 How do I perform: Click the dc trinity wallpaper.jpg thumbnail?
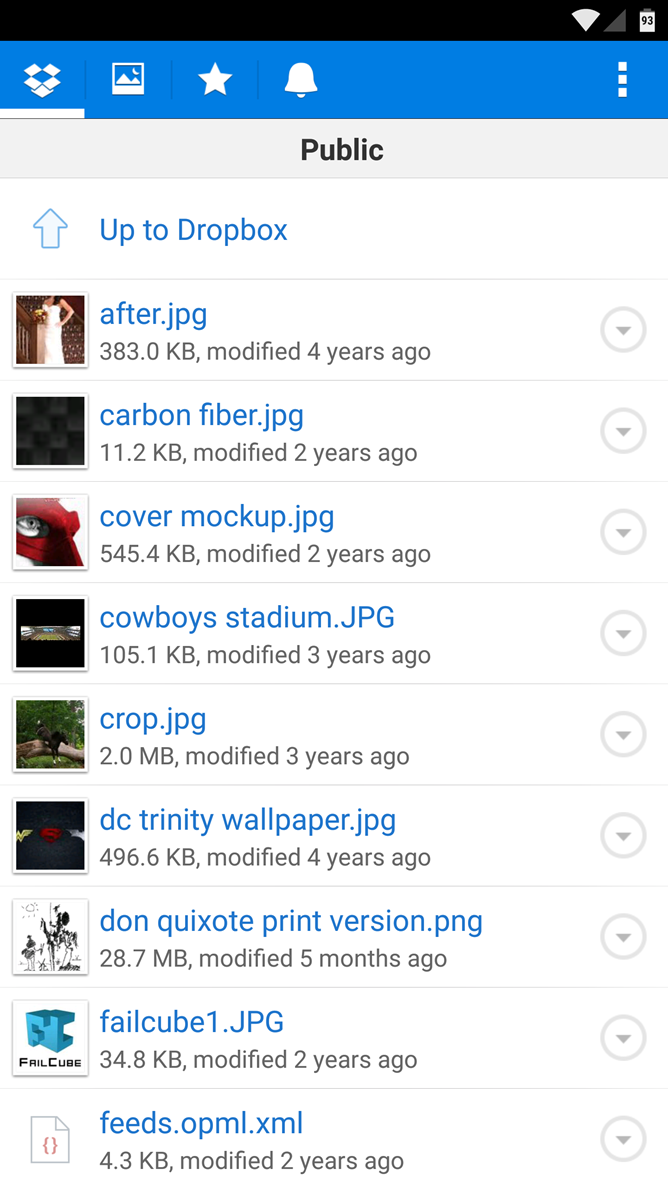tap(50, 836)
